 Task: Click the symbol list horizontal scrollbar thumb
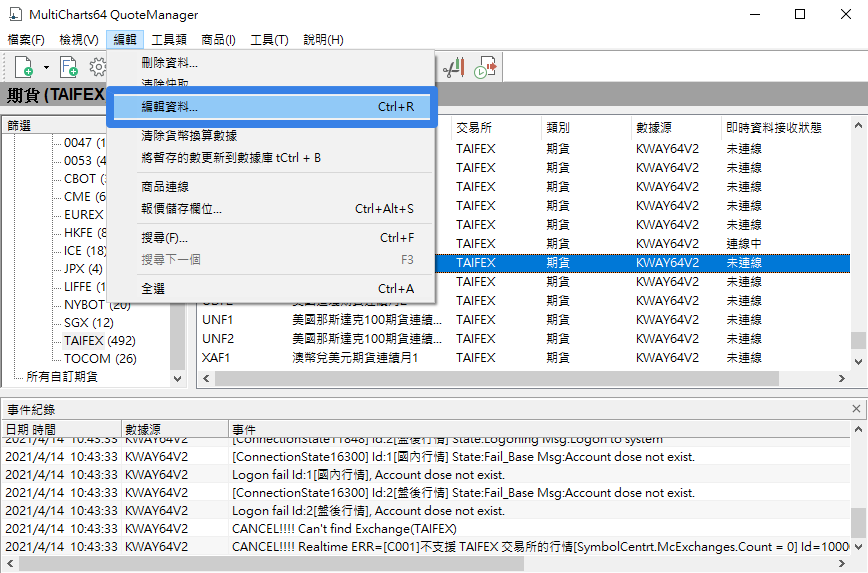click(497, 379)
